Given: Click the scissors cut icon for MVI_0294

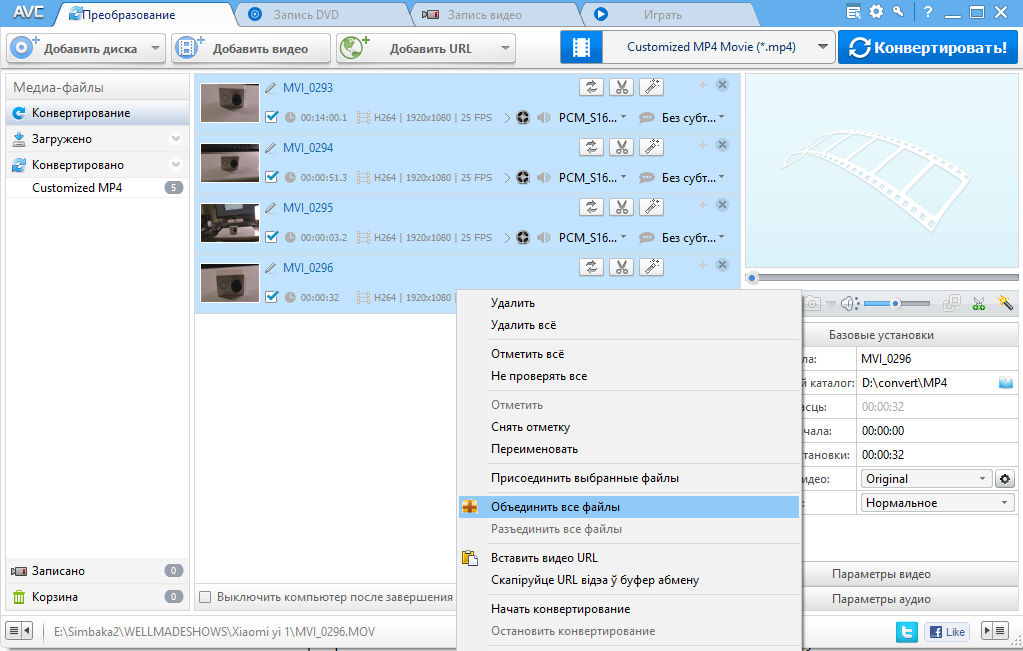Looking at the screenshot, I should click(x=621, y=147).
